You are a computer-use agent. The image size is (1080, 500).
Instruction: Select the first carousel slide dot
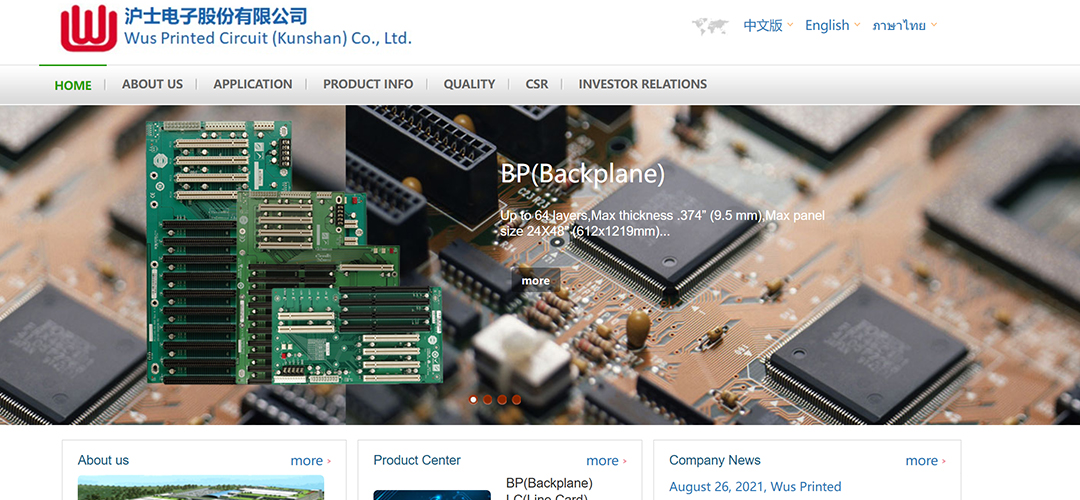tap(473, 399)
